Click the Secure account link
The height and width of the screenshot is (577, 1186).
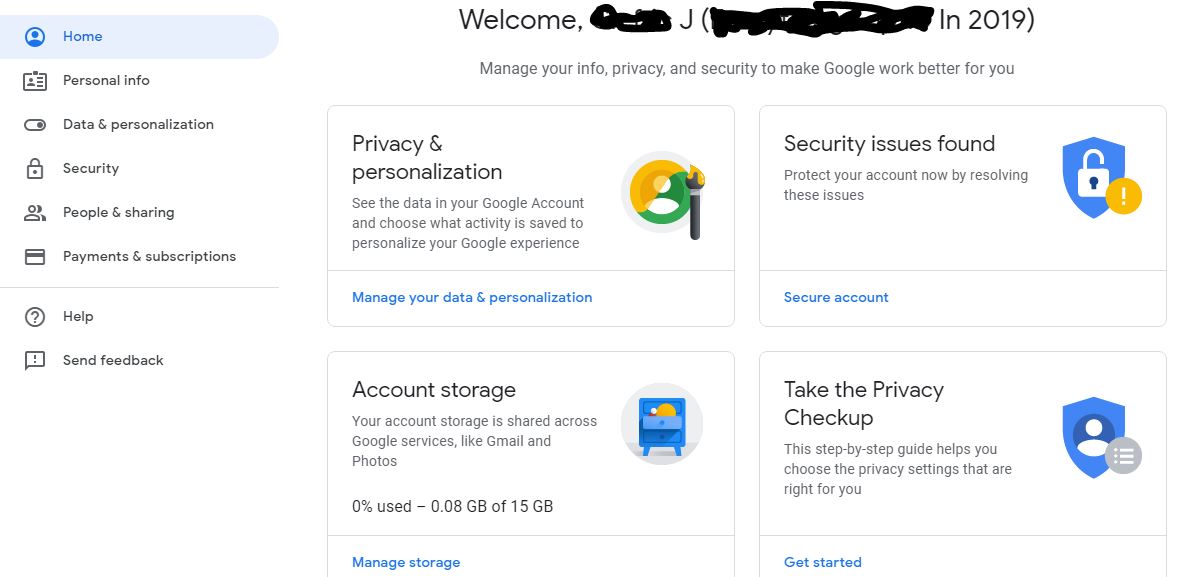coord(836,297)
